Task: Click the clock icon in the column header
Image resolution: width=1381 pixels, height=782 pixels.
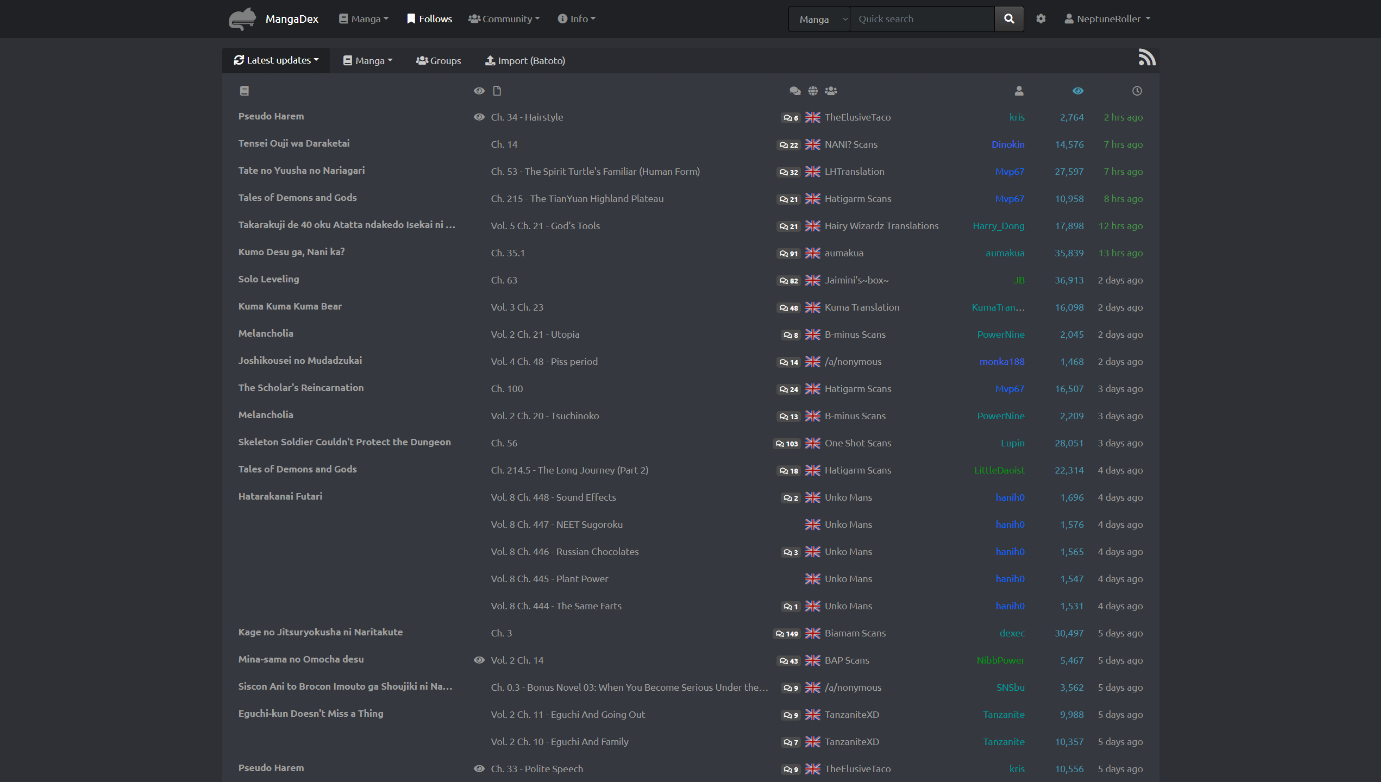Action: pyautogui.click(x=1137, y=91)
